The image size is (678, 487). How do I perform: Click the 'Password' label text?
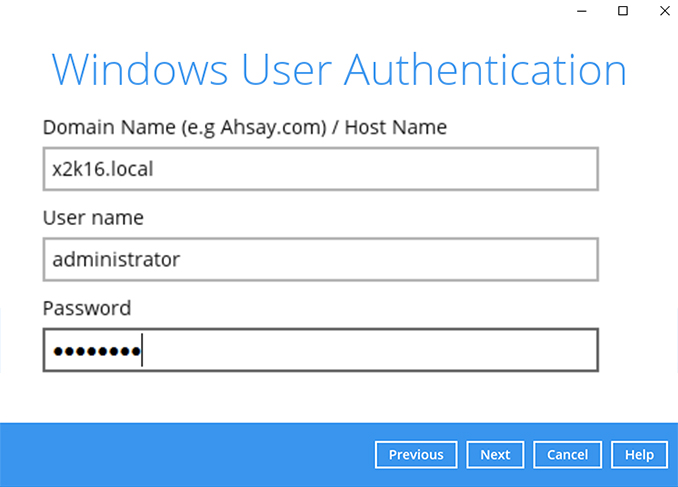tap(87, 307)
